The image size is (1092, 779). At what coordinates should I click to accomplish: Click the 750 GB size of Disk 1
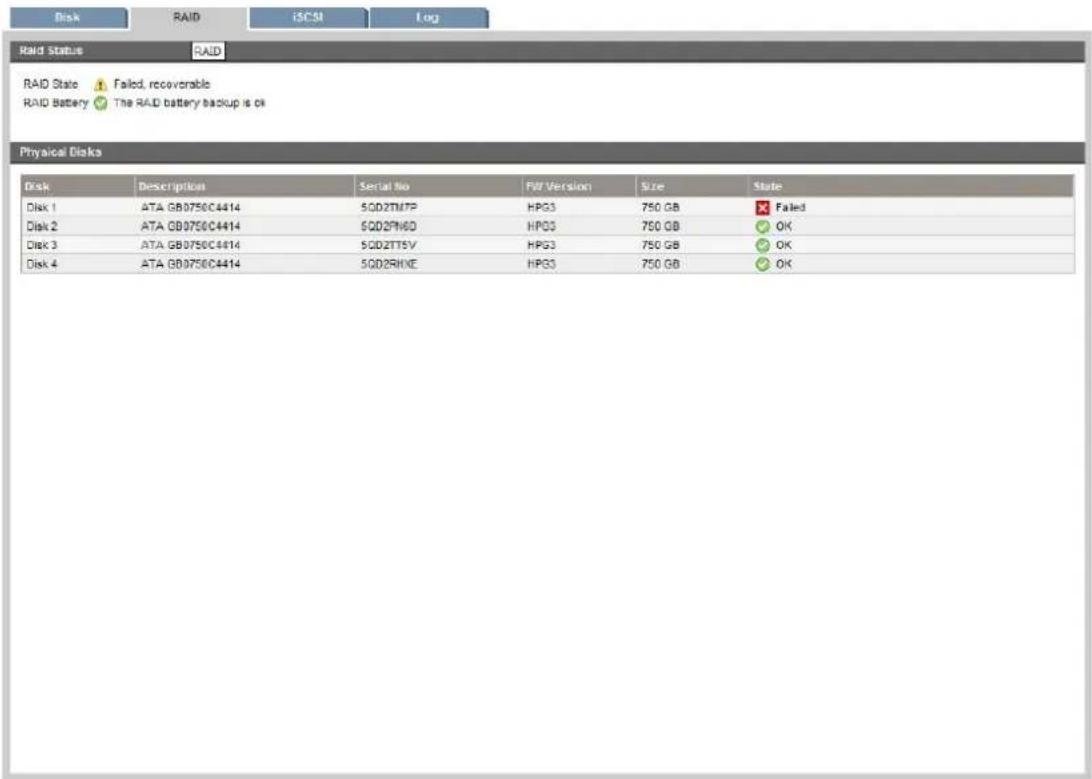[660, 207]
